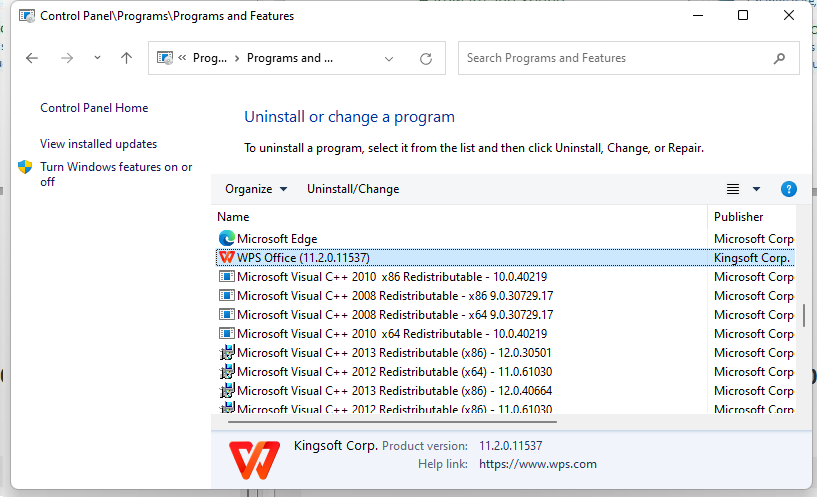This screenshot has width=817, height=497.
Task: Click the Change your view icon
Action: pos(733,189)
